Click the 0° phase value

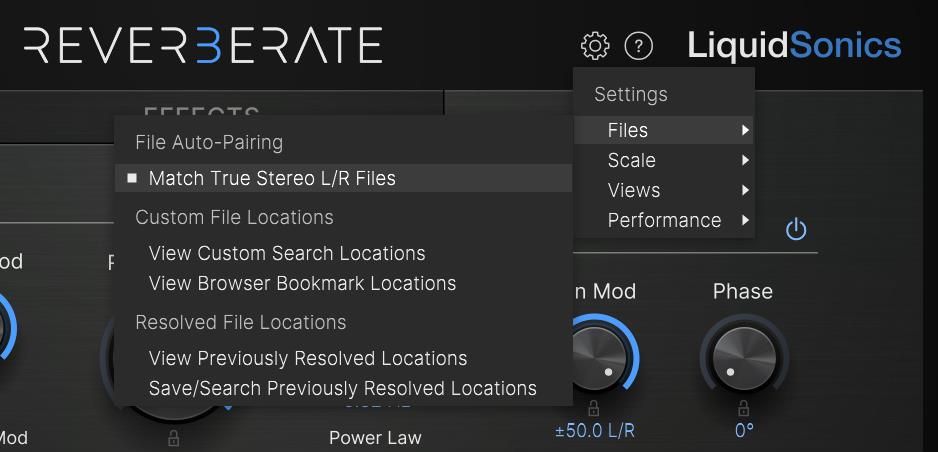pyautogui.click(x=744, y=430)
